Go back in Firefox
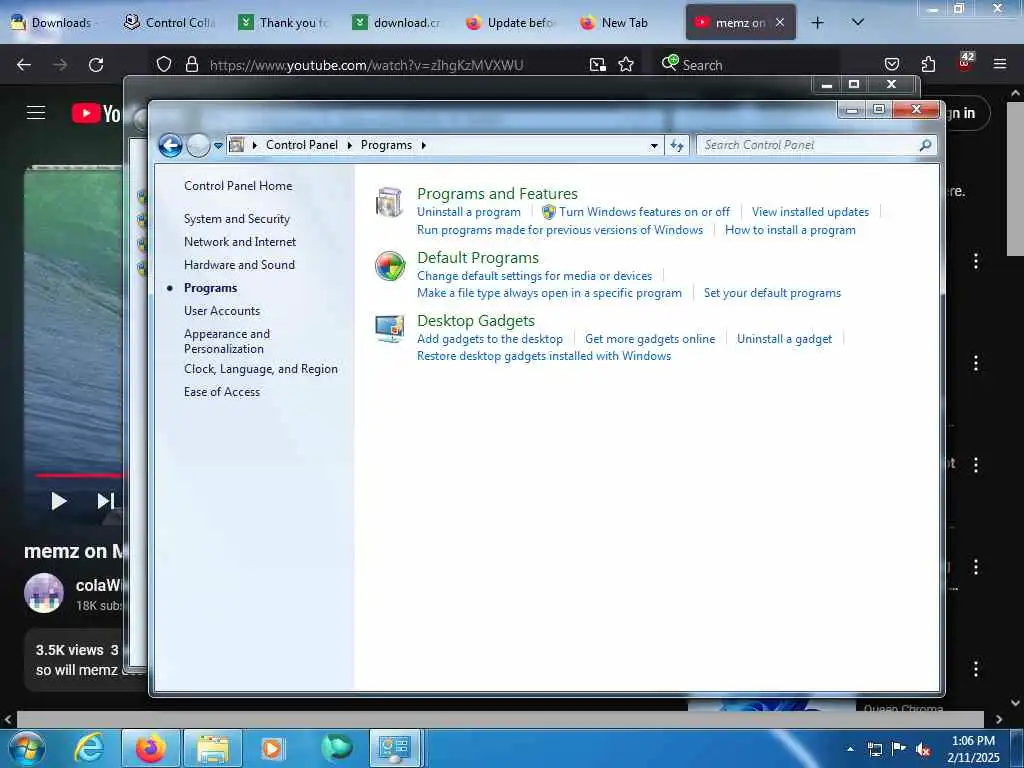The width and height of the screenshot is (1024, 768). tap(24, 65)
